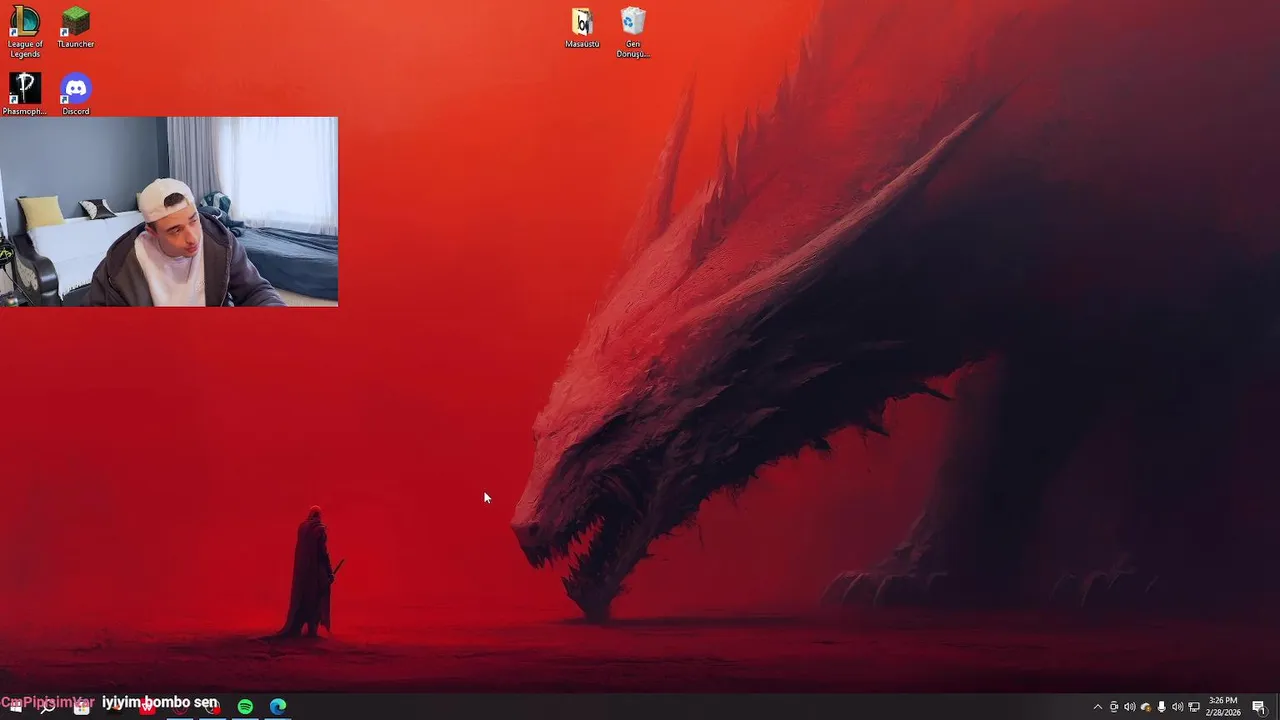Open the Discord desktop shortcut

tap(76, 94)
